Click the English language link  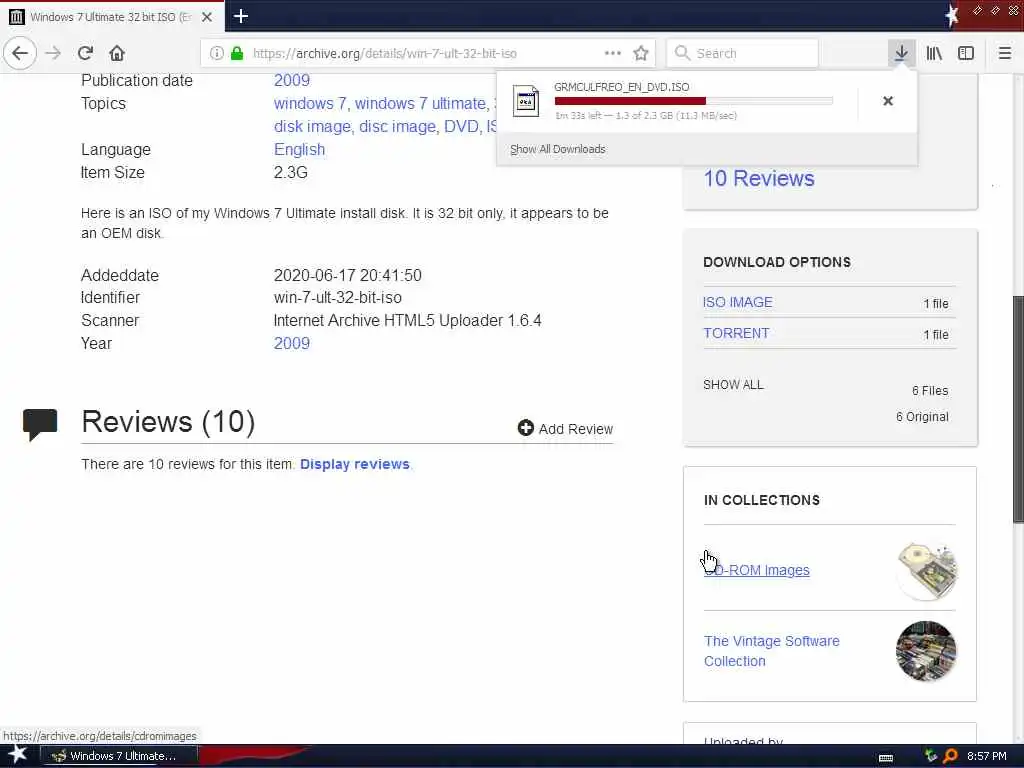(x=299, y=150)
